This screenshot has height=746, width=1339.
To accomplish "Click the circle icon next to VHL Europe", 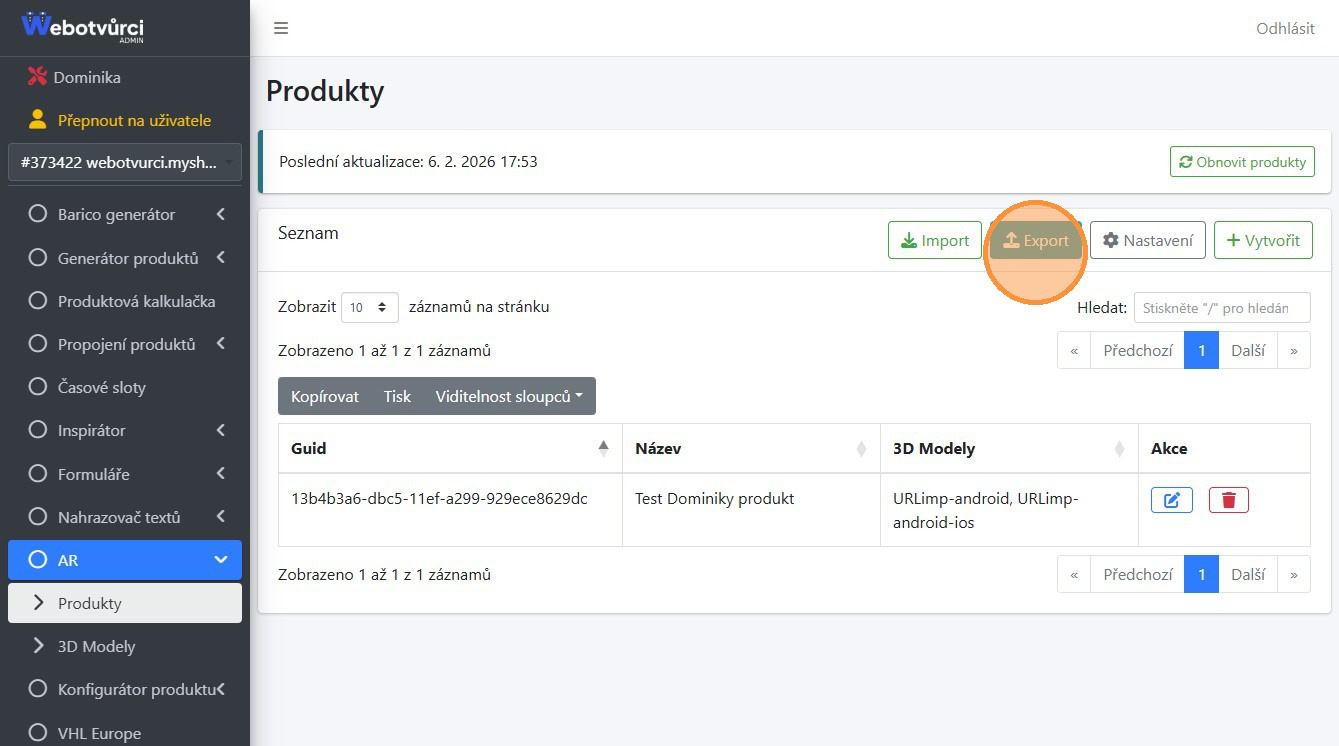I will click(38, 733).
